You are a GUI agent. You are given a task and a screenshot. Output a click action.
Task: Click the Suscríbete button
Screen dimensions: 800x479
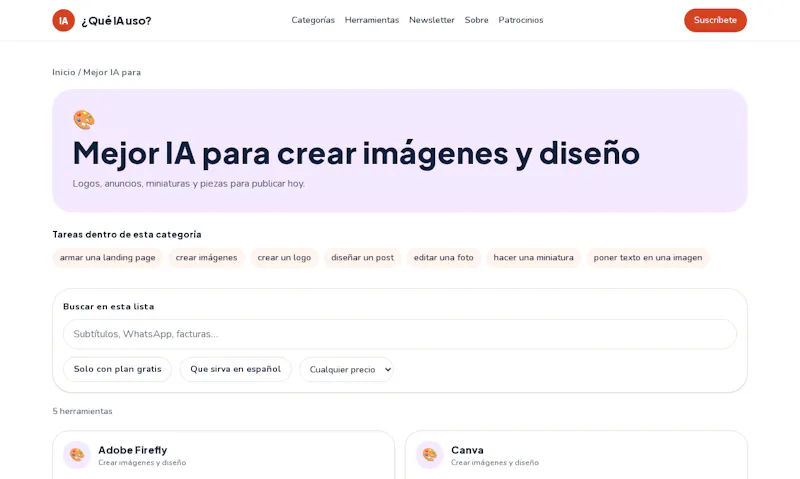tap(715, 20)
